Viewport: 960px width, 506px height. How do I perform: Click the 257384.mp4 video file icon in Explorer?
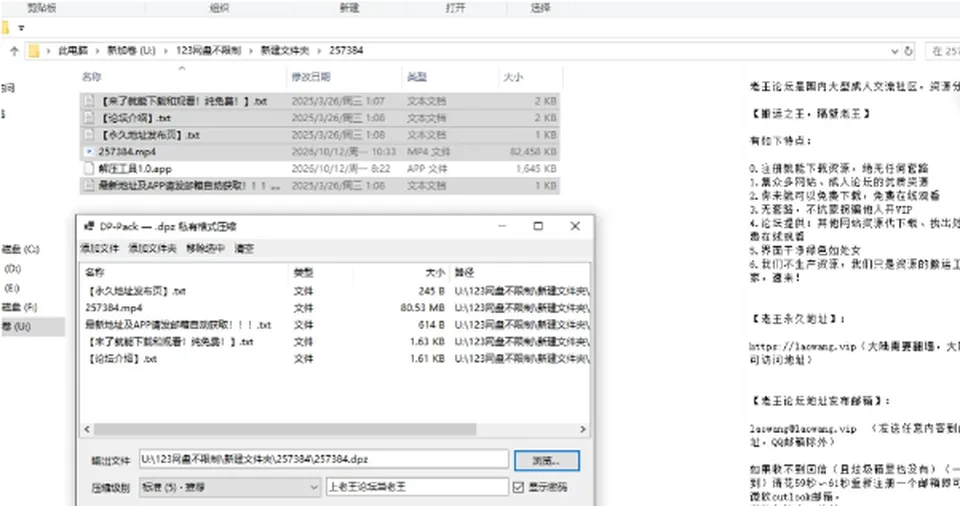(89, 152)
